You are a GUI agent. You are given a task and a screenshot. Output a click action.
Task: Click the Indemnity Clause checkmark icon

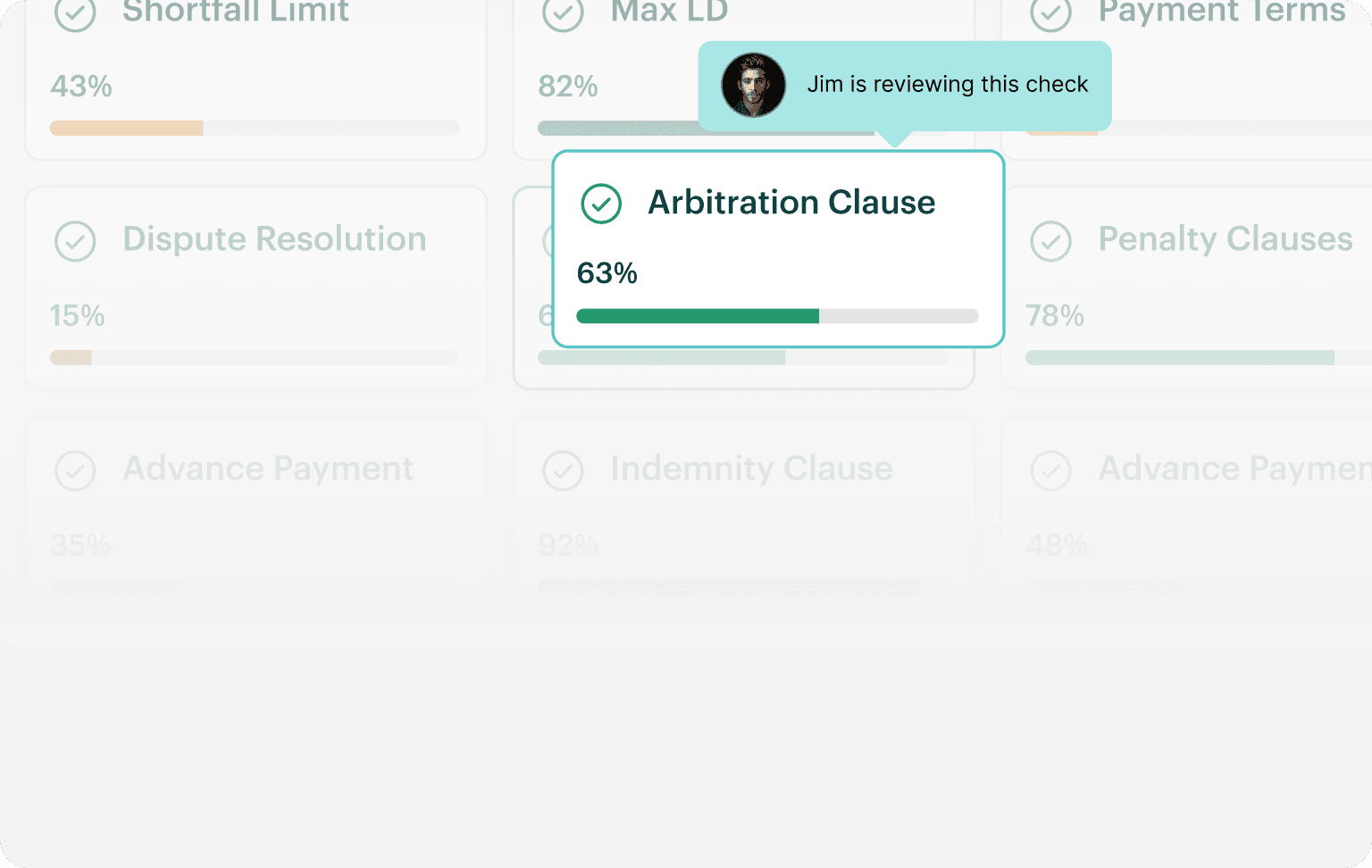tap(563, 471)
